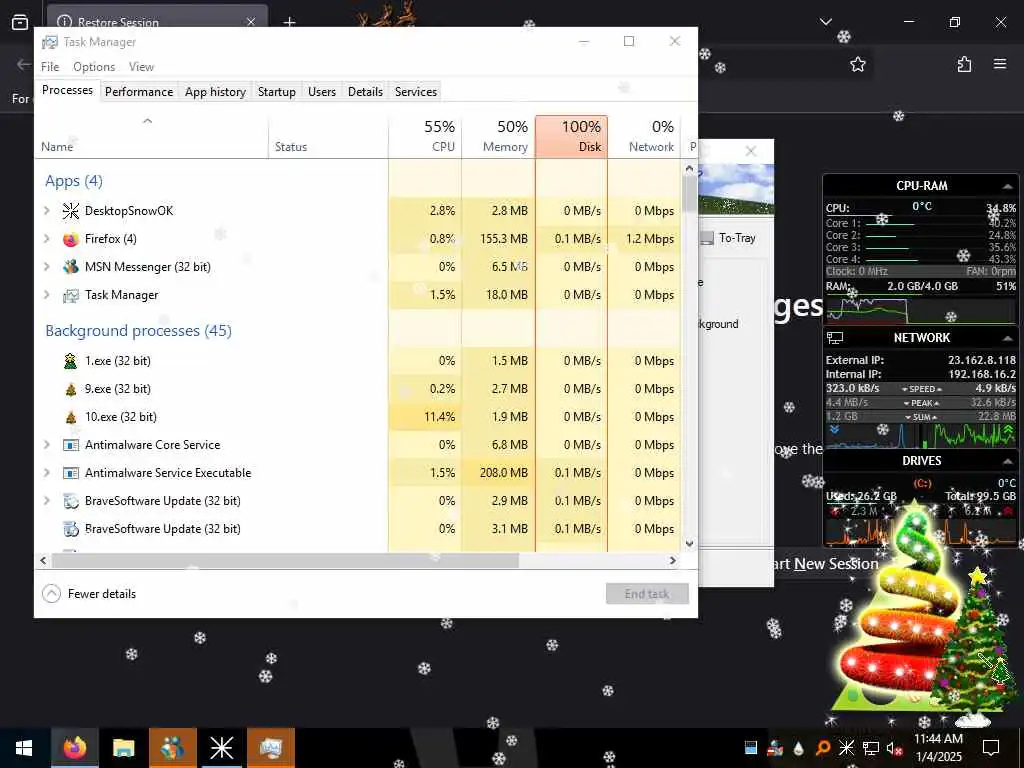Open the Users tab
Image resolution: width=1024 pixels, height=768 pixels.
point(321,91)
